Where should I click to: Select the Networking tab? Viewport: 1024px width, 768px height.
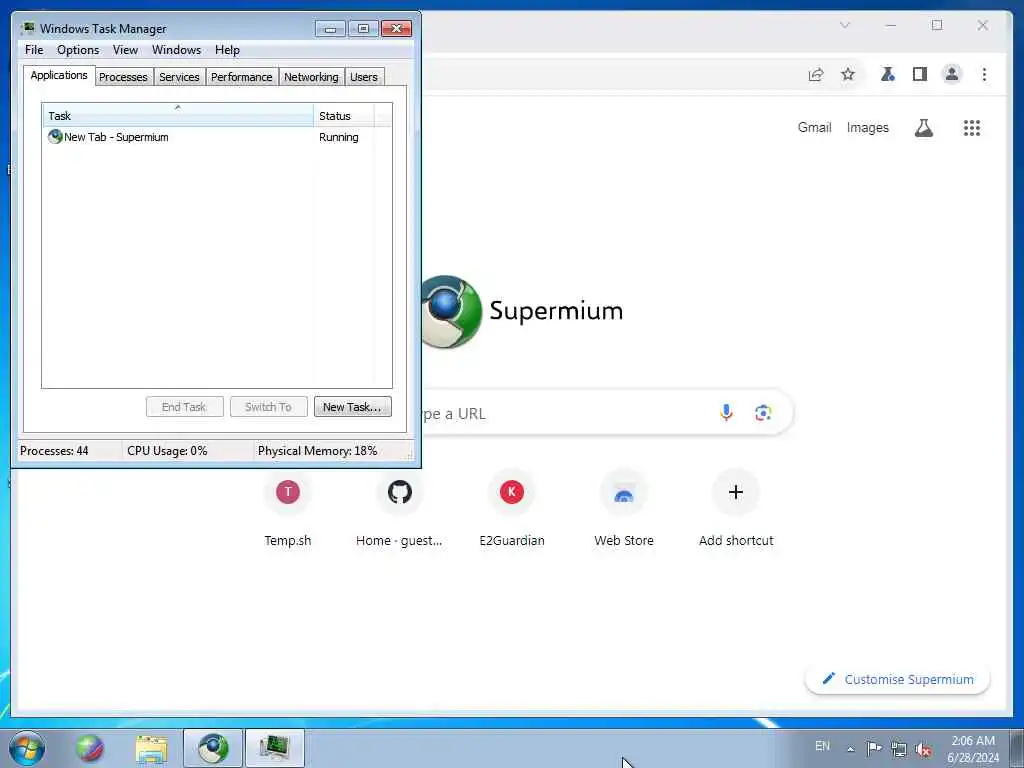tap(311, 77)
